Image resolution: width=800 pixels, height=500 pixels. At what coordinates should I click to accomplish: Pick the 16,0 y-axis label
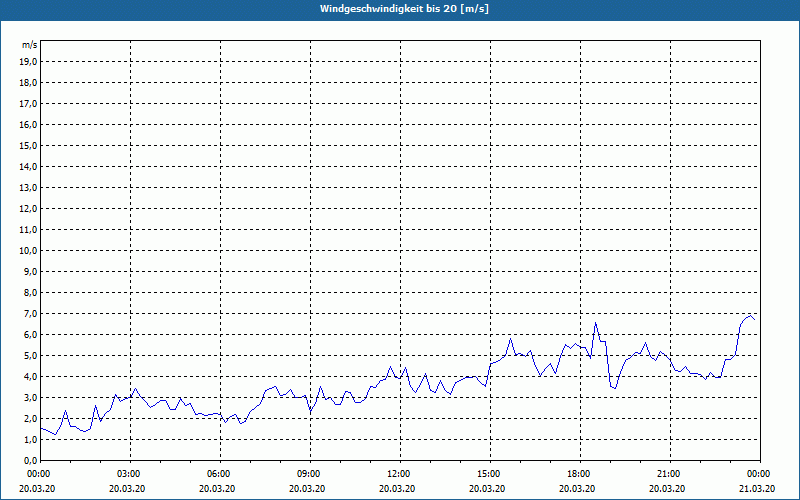[x=29, y=124]
